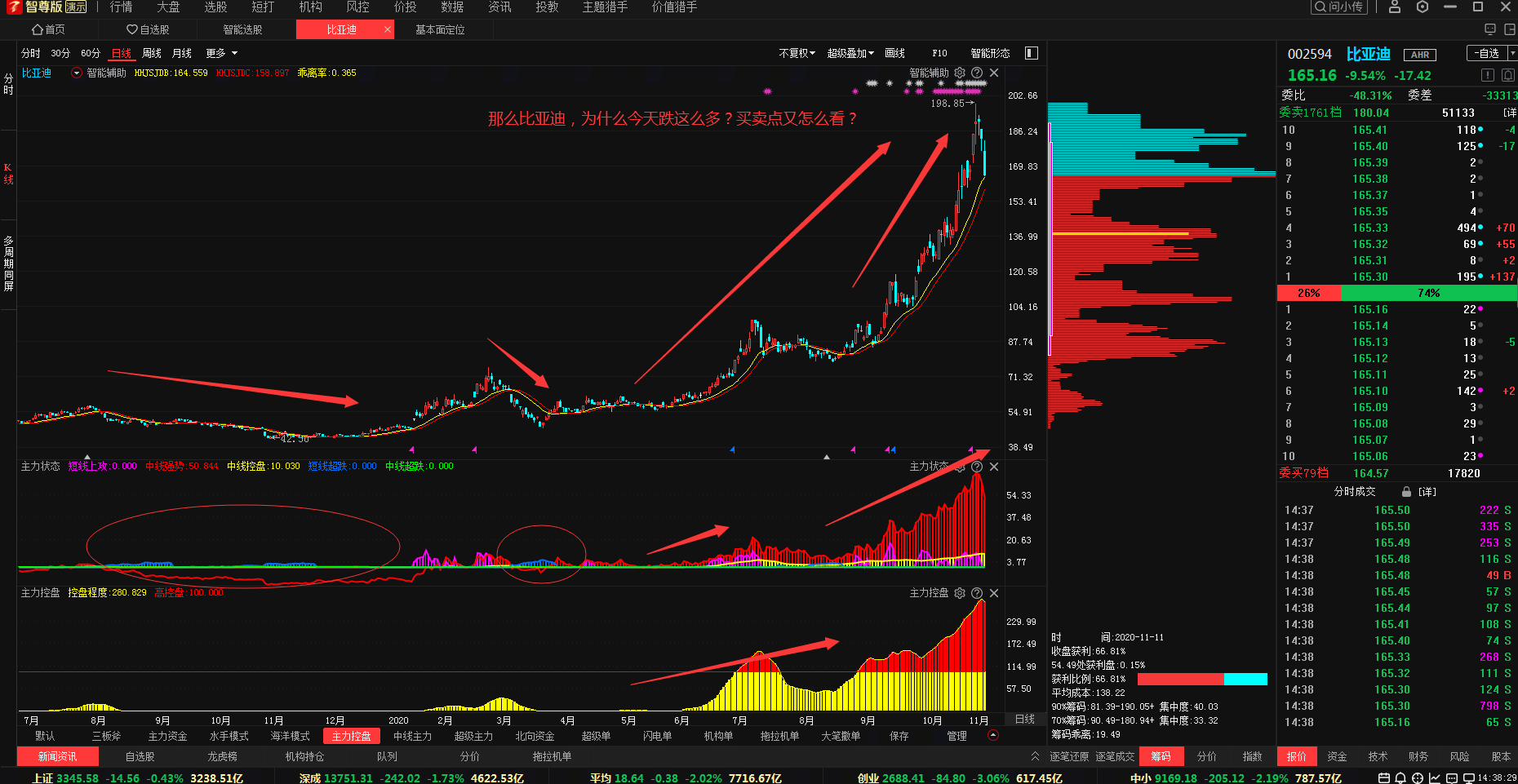Click the line chart icon in status bar
This screenshot has height=784, width=1518.
coord(1435,778)
